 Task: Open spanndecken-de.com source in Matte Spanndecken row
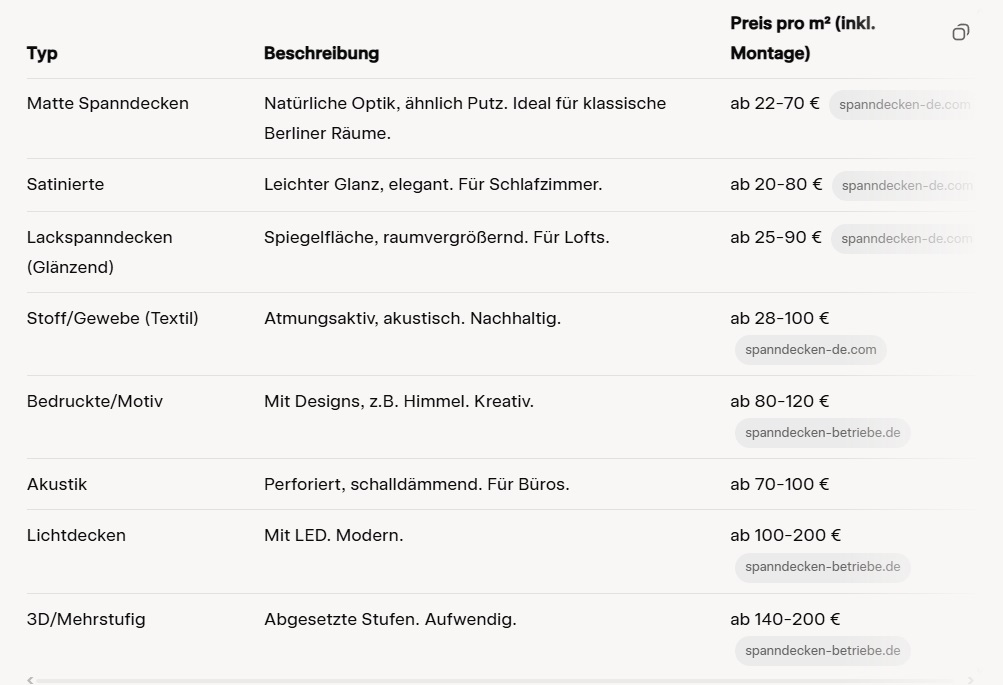pos(903,104)
